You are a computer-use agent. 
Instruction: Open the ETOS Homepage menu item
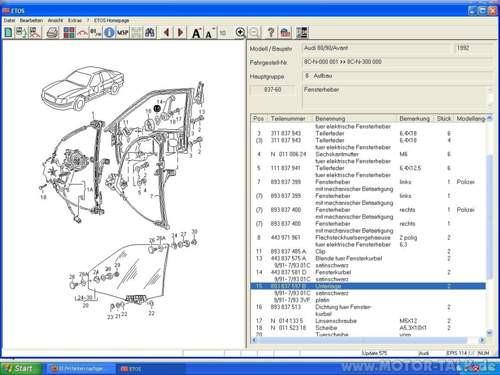[x=111, y=20]
